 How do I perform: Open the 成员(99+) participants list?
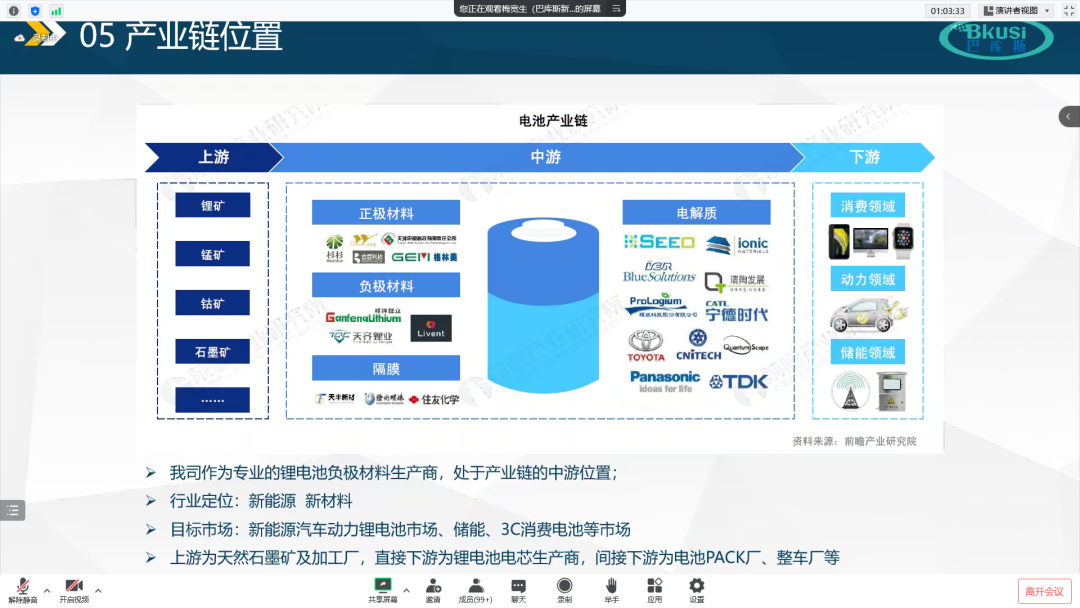coord(475,590)
